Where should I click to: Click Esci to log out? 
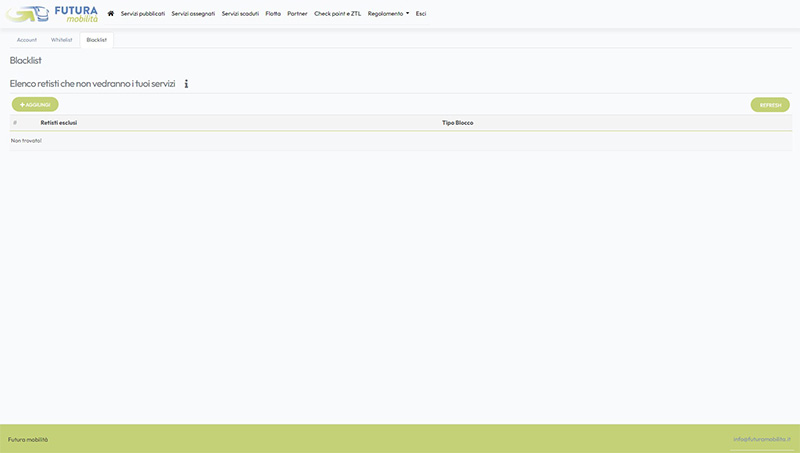point(421,14)
